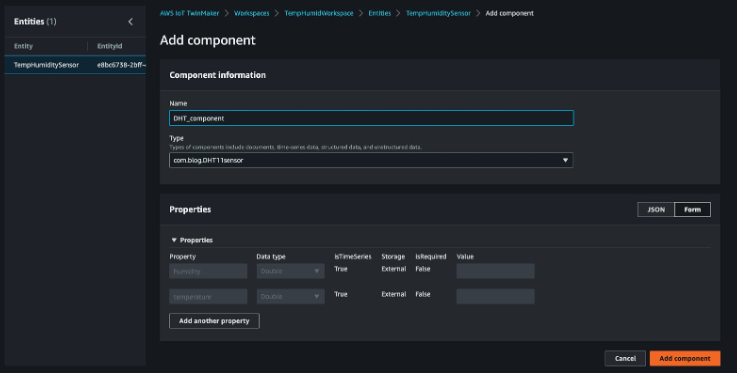Click the EntityId column header
Image resolution: width=737 pixels, height=375 pixels.
click(x=110, y=46)
